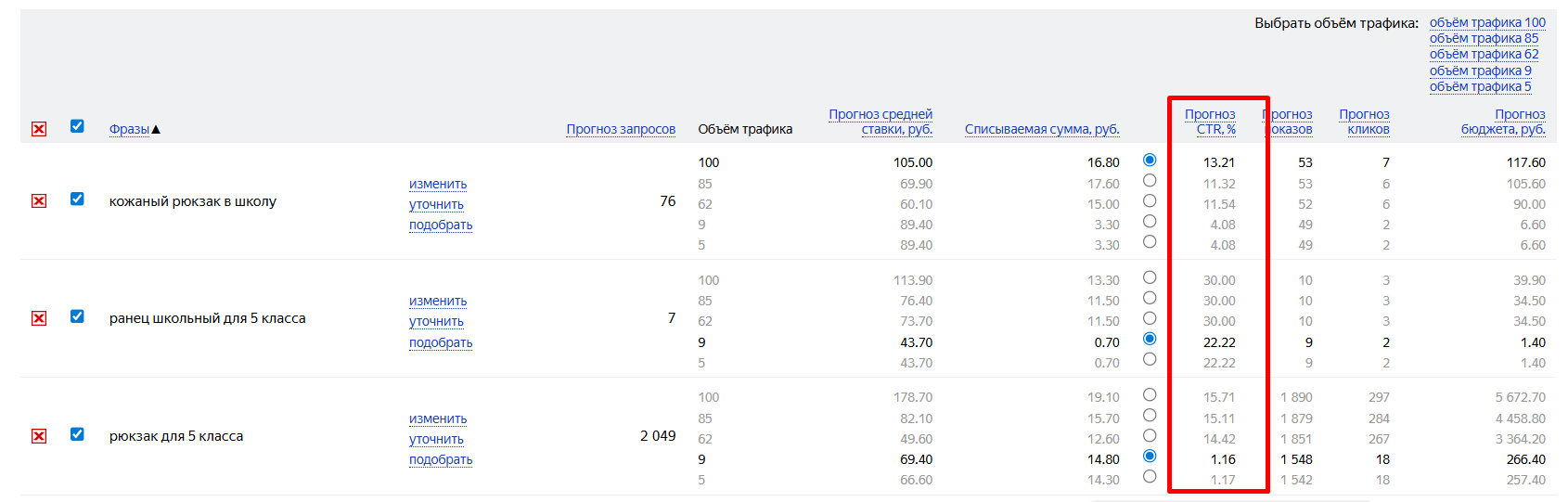The width and height of the screenshot is (1568, 502).
Task: Sort table by 'Прогноз запросов' column
Action: [621, 129]
